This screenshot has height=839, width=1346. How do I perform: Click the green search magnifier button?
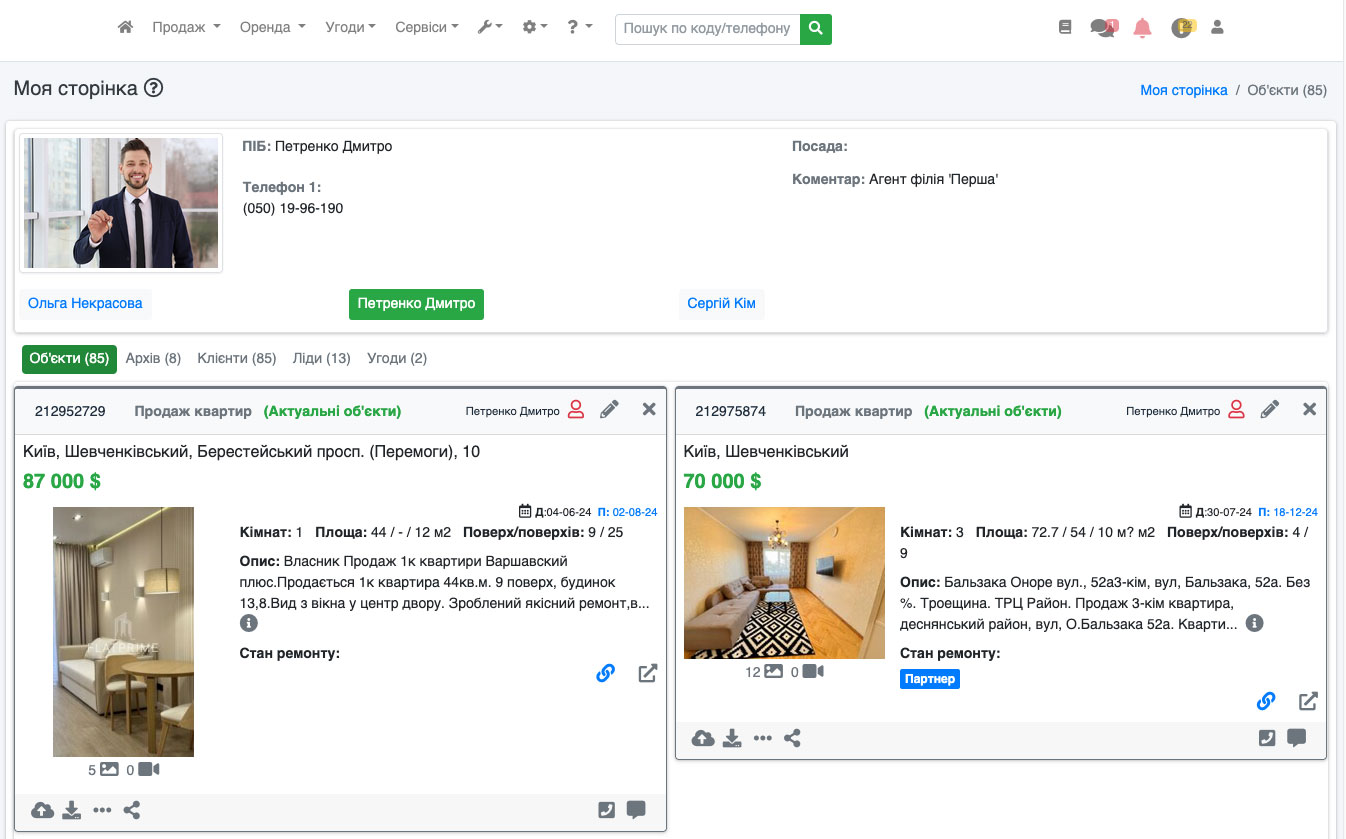tap(816, 28)
